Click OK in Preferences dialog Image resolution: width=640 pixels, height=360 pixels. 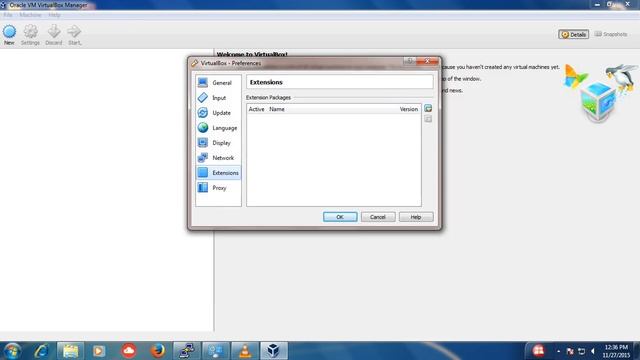click(340, 217)
